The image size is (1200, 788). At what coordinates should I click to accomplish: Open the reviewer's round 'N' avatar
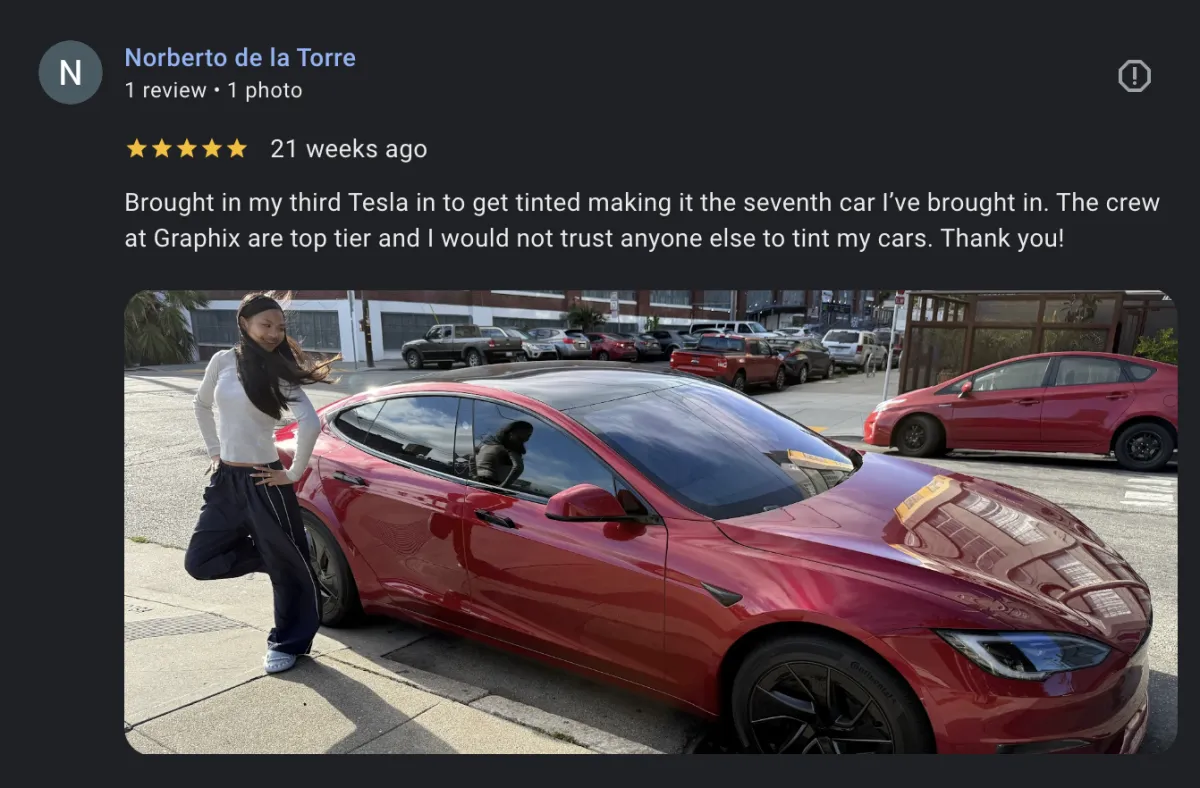70,72
